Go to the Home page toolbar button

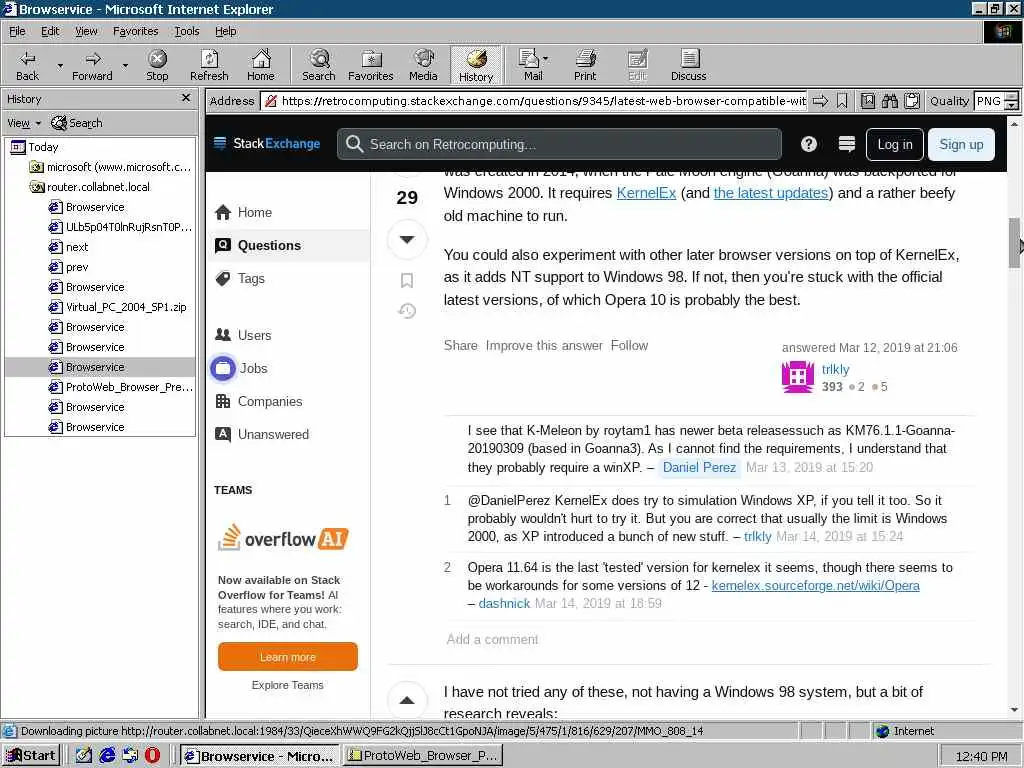pyautogui.click(x=261, y=65)
